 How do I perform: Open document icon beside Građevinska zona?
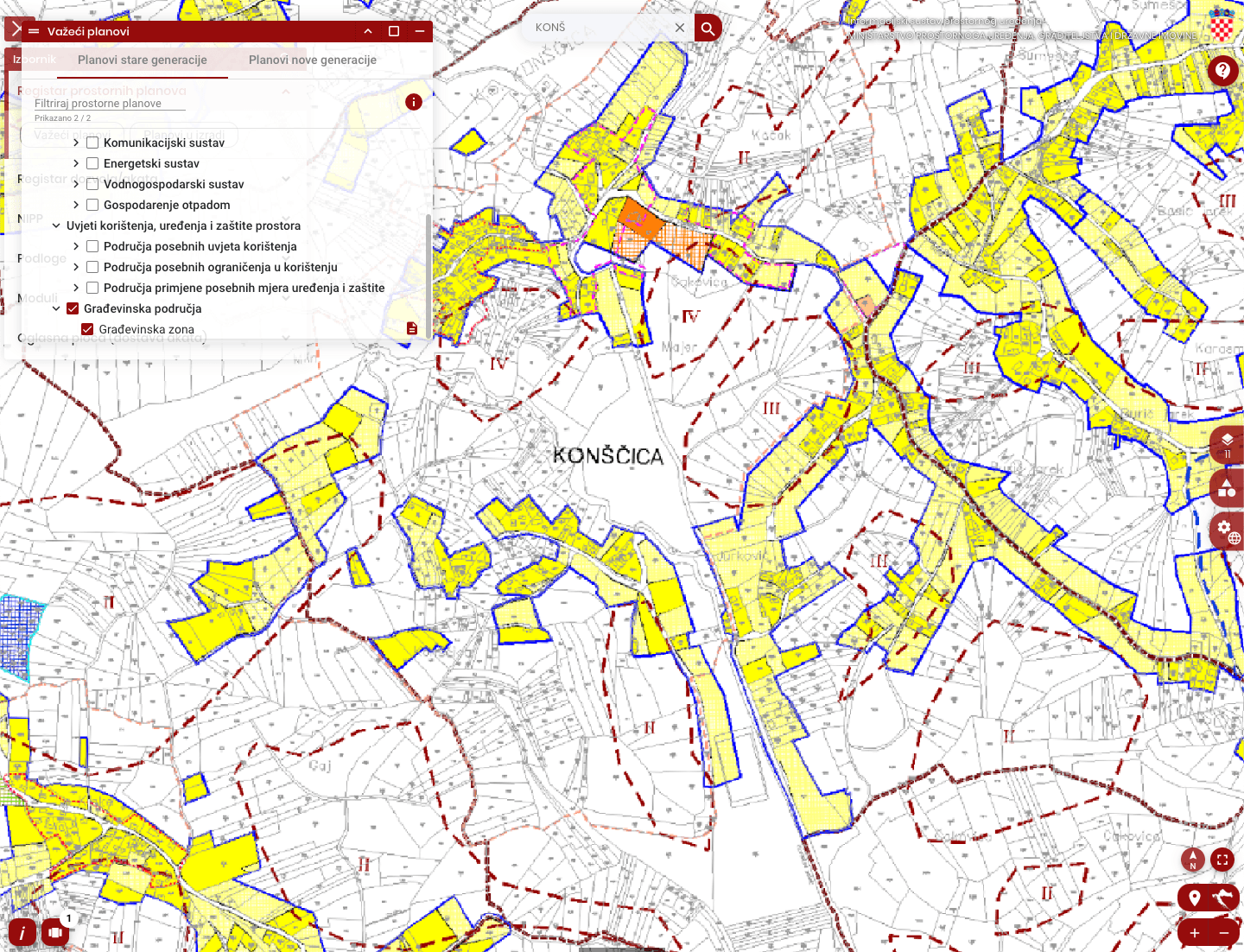[x=412, y=328]
